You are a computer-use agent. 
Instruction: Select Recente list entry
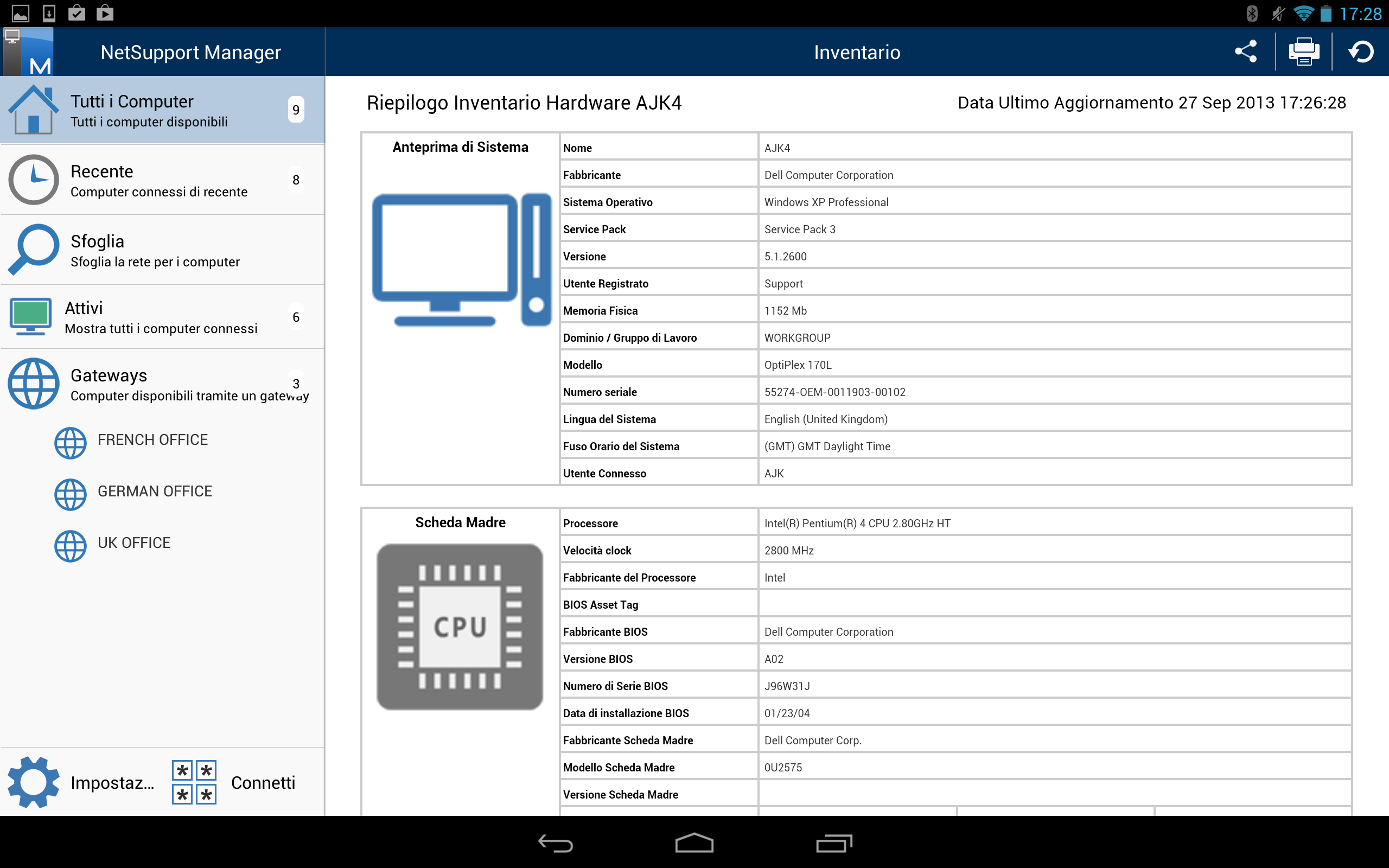click(162, 180)
